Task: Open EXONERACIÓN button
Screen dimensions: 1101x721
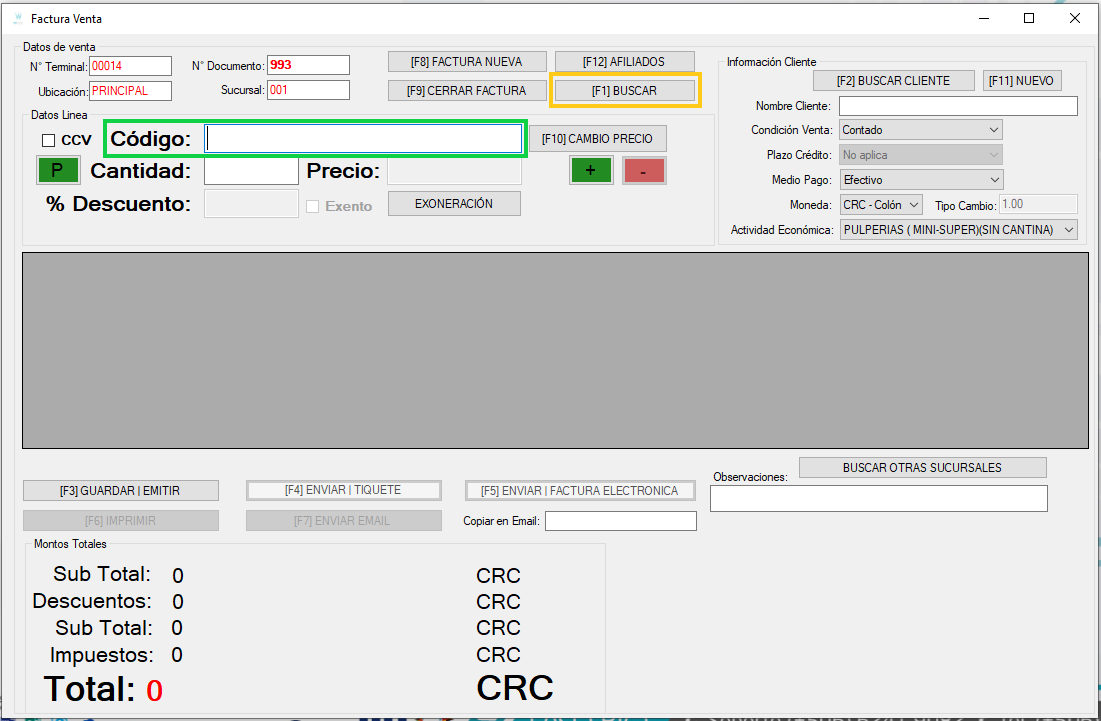Action: click(x=454, y=204)
